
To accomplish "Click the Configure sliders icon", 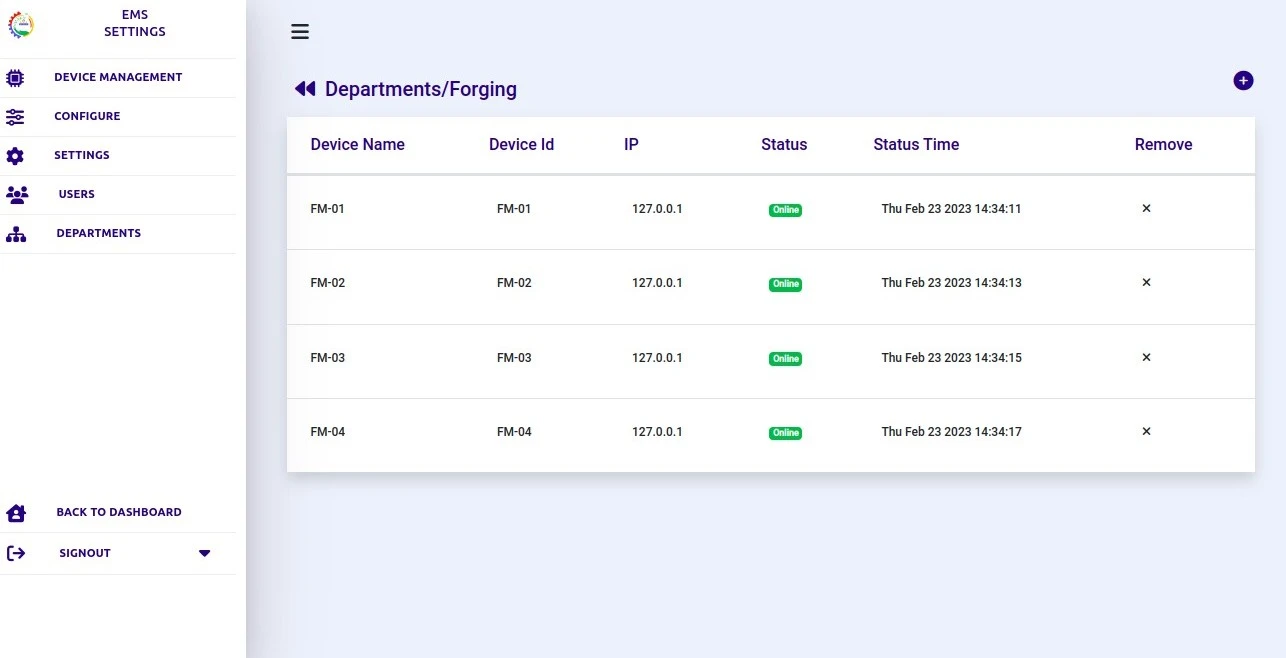I will pyautogui.click(x=15, y=116).
